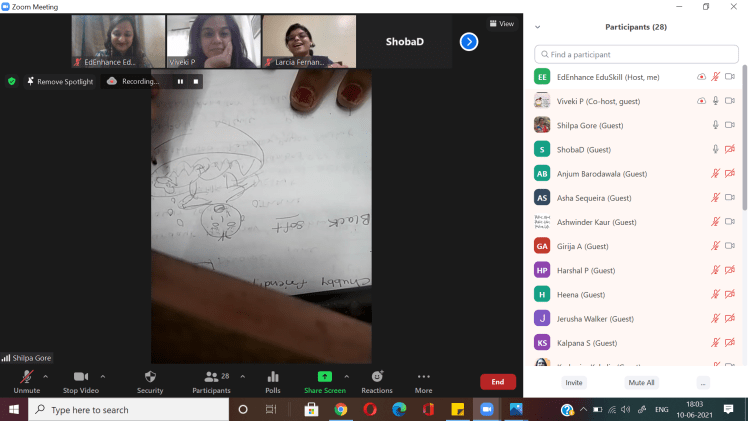The height and width of the screenshot is (421, 748).
Task: Open the Security shield icon
Action: (150, 377)
